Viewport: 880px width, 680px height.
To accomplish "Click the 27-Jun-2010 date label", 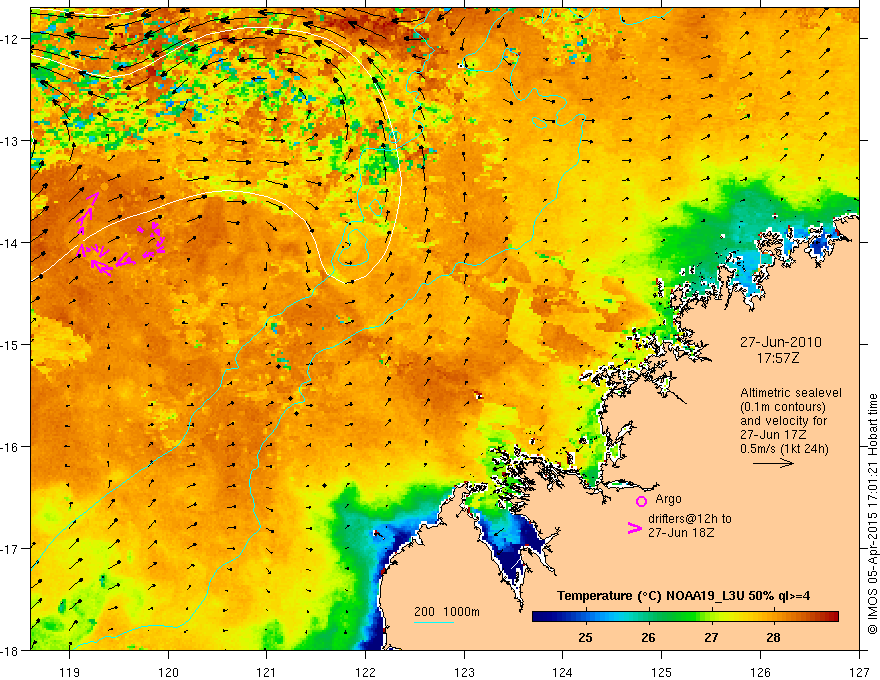I will (x=781, y=342).
